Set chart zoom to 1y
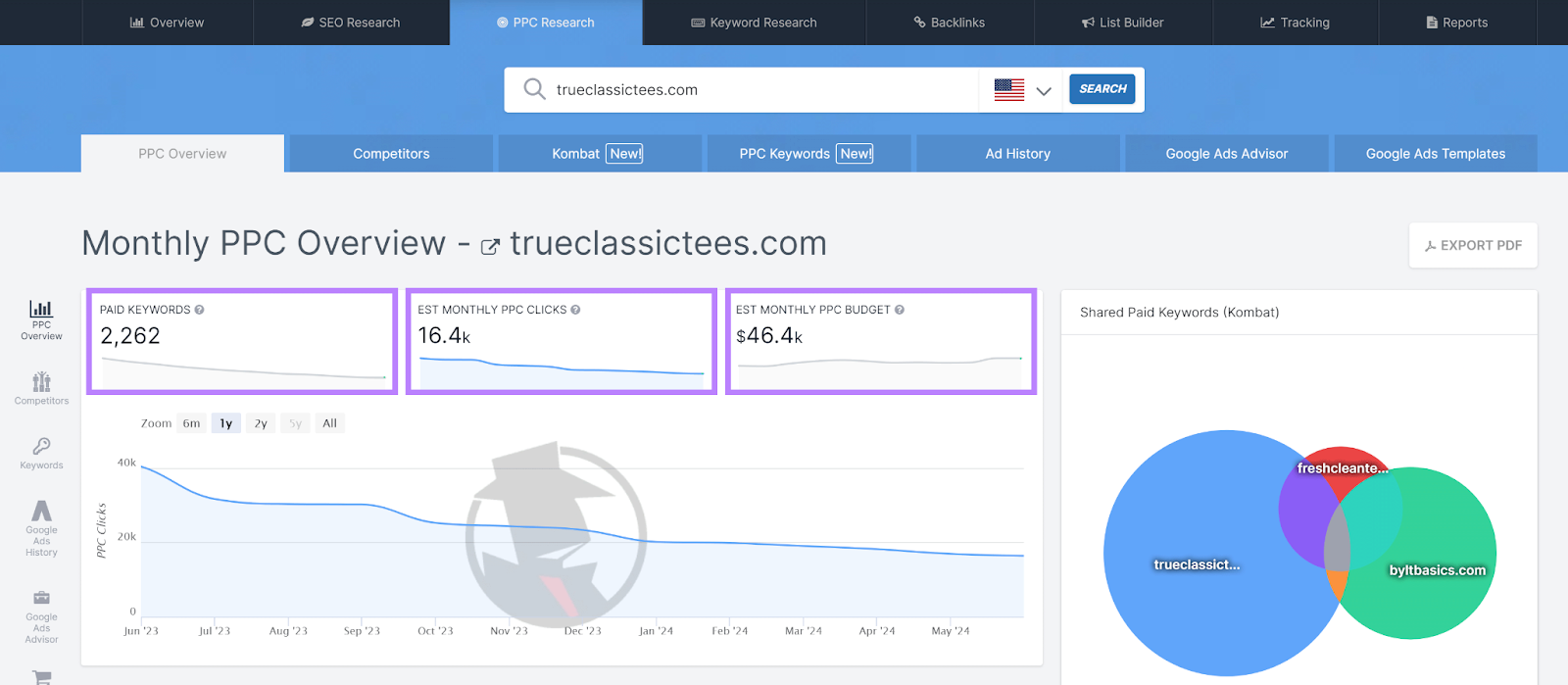1568x685 pixels. 226,423
